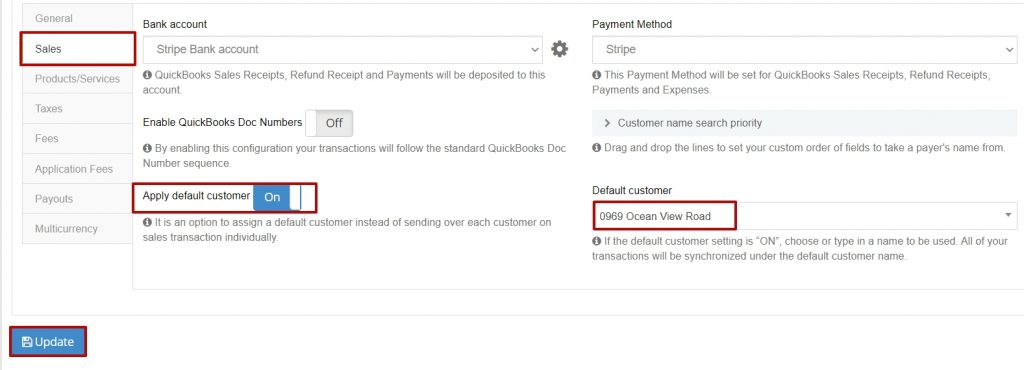The width and height of the screenshot is (1024, 370).
Task: Click the 0969 Ocean View Road field
Action: click(x=805, y=216)
